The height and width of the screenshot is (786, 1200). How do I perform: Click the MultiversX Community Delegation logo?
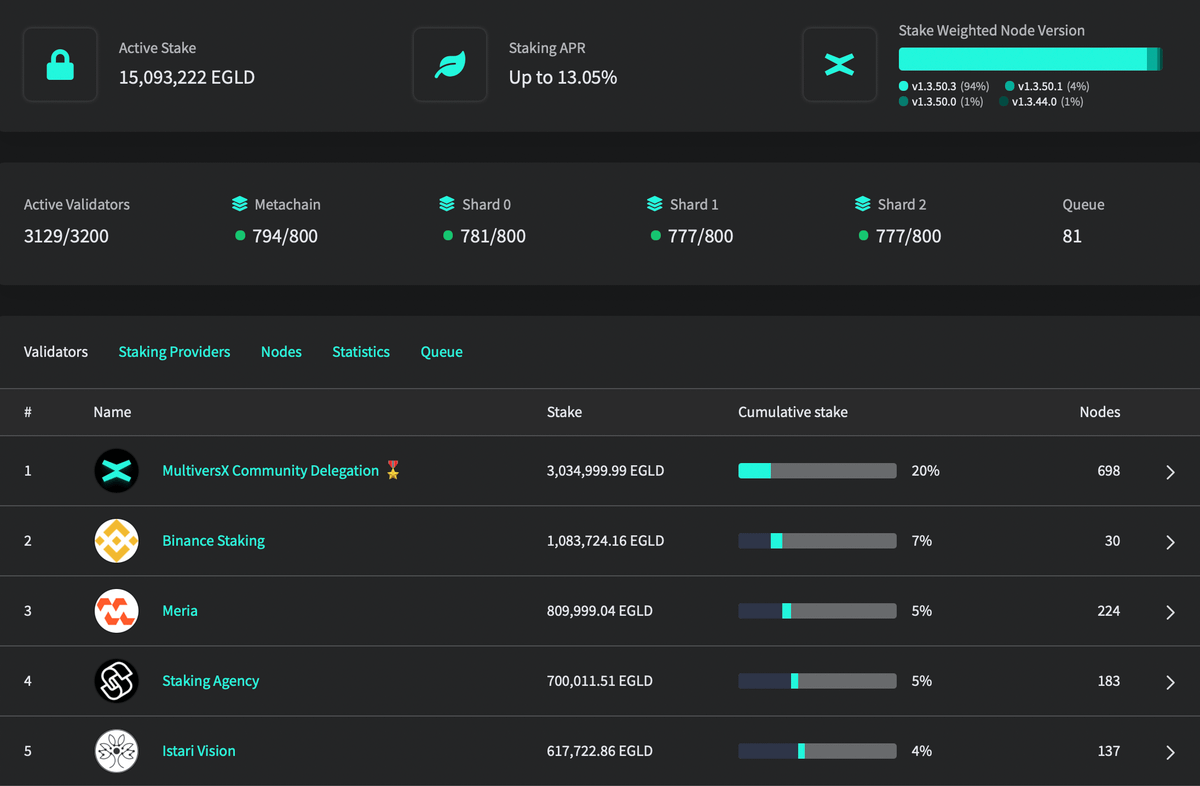pyautogui.click(x=116, y=471)
